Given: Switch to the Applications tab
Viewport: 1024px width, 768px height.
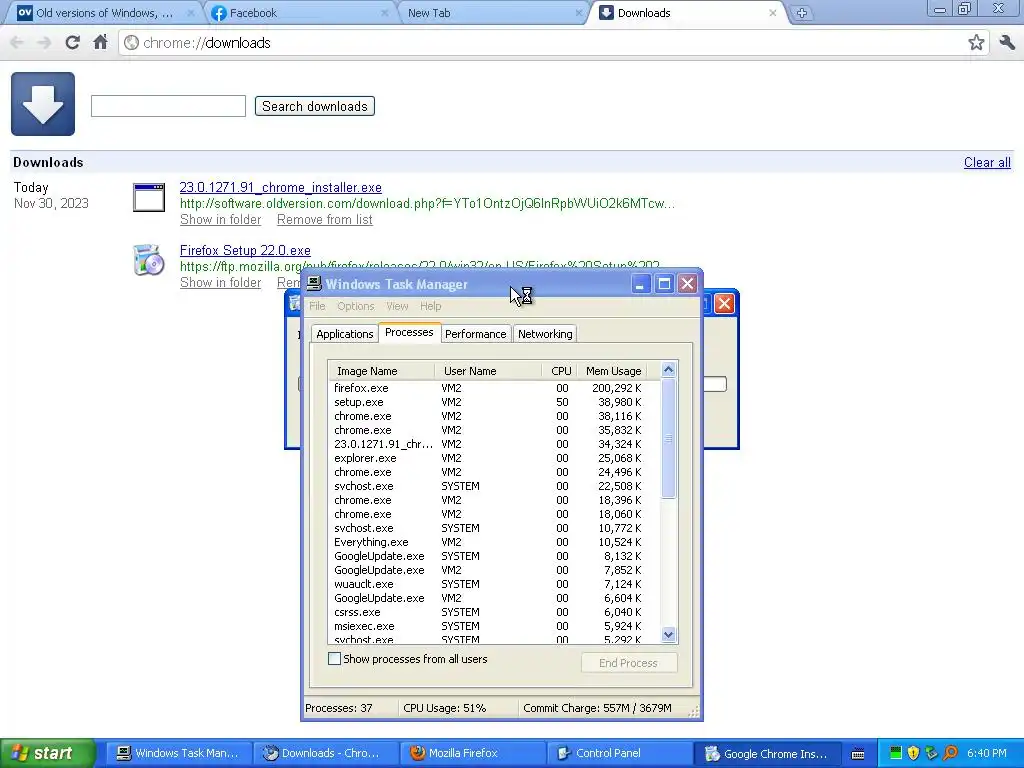Looking at the screenshot, I should coord(345,334).
